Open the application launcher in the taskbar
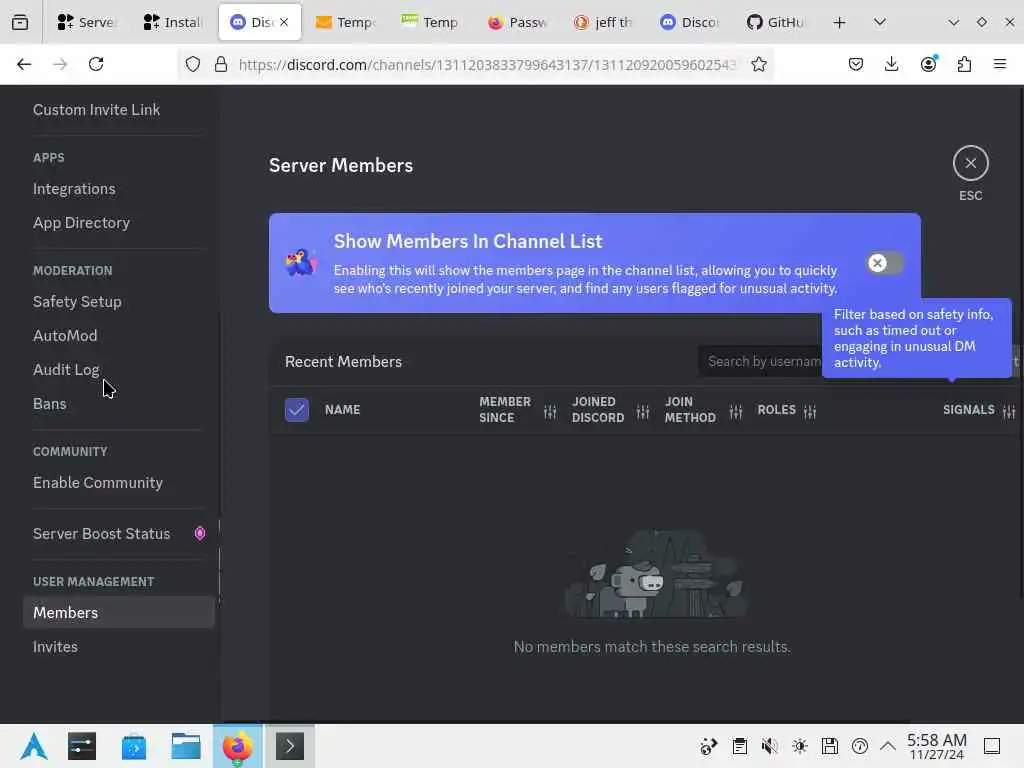Image resolution: width=1024 pixels, height=768 pixels. (x=33, y=746)
